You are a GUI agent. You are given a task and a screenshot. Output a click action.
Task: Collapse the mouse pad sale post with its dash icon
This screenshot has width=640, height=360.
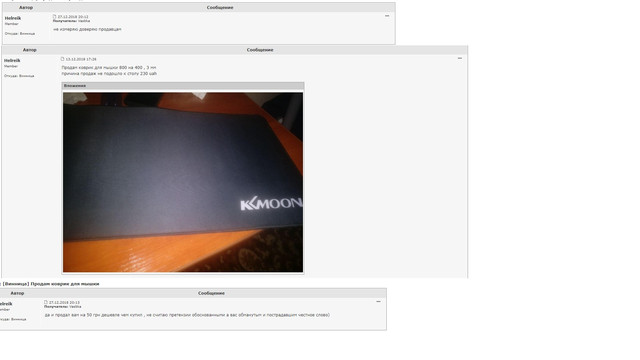coord(460,58)
